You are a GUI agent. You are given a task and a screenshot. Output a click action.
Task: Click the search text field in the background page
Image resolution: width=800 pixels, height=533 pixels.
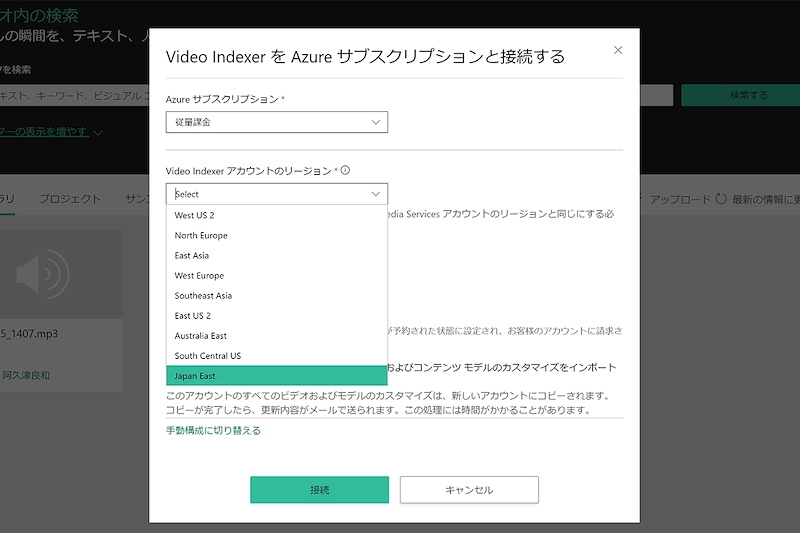[76, 95]
